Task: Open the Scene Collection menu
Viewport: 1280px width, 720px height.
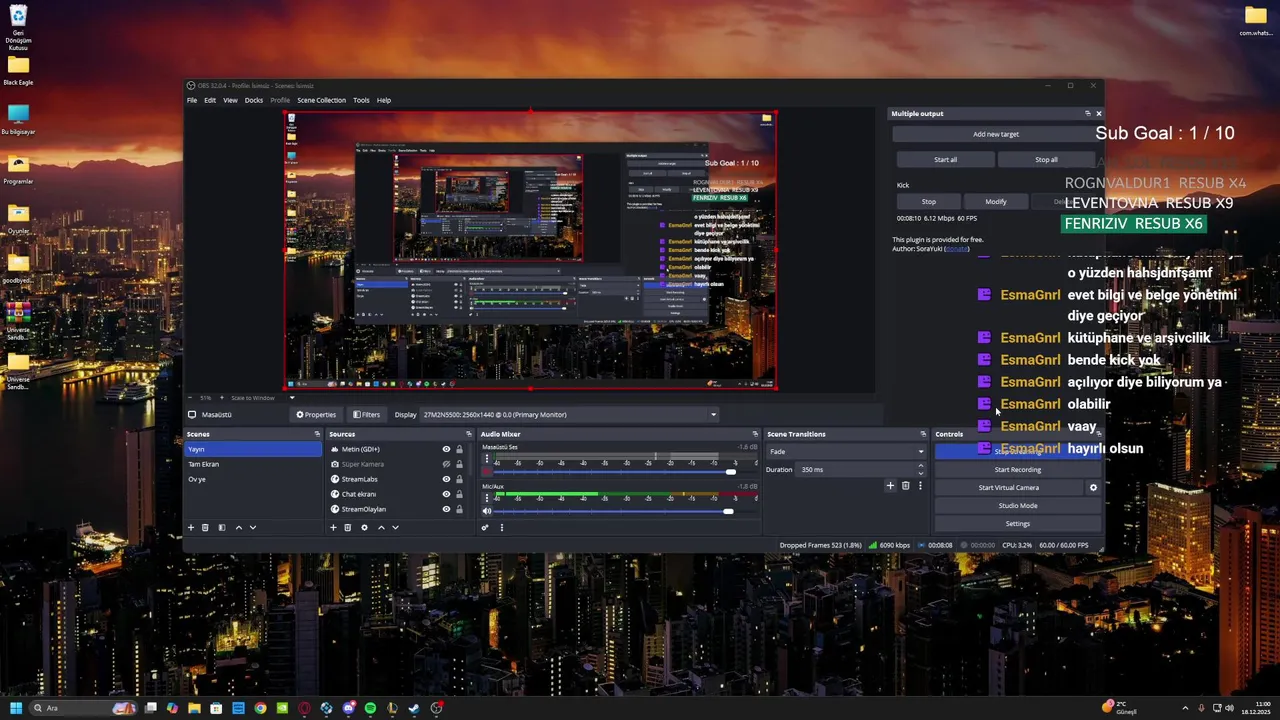Action: point(321,100)
